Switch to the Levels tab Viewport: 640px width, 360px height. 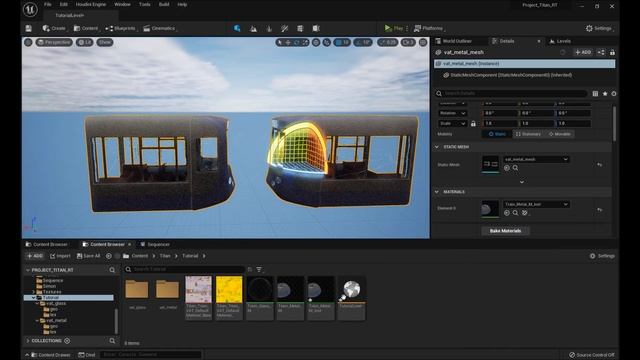pyautogui.click(x=564, y=41)
